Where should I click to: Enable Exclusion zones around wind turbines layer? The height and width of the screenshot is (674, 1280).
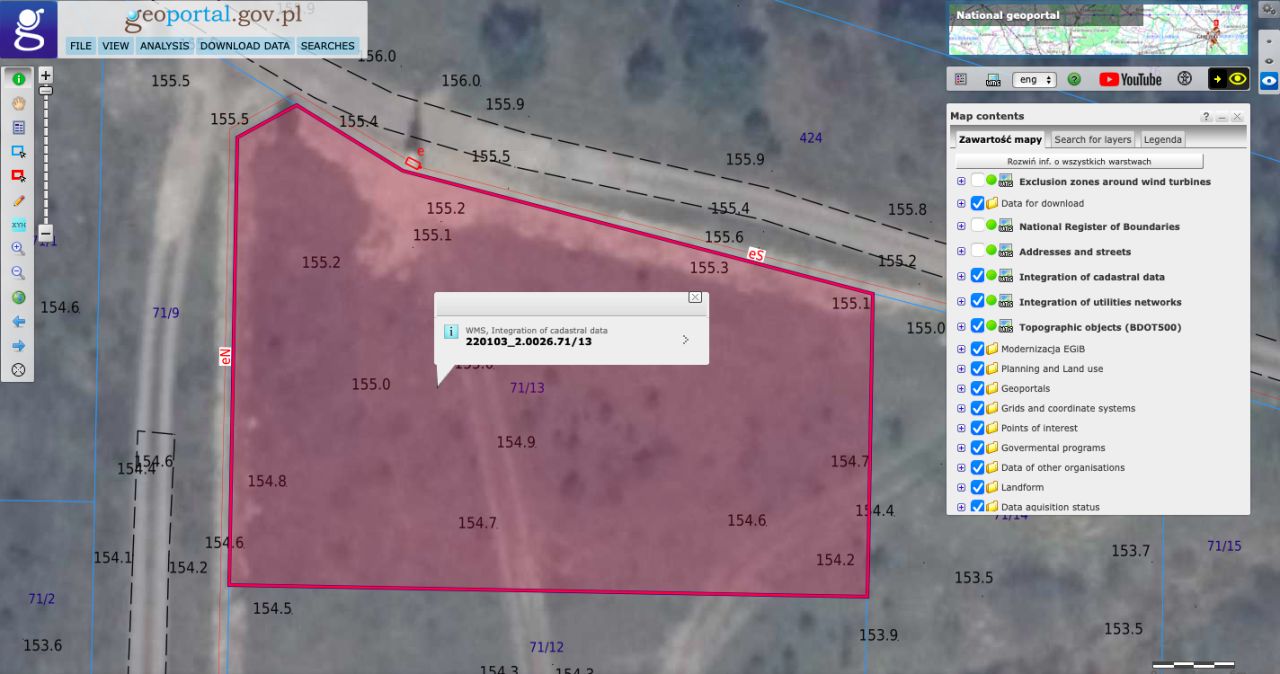(977, 181)
